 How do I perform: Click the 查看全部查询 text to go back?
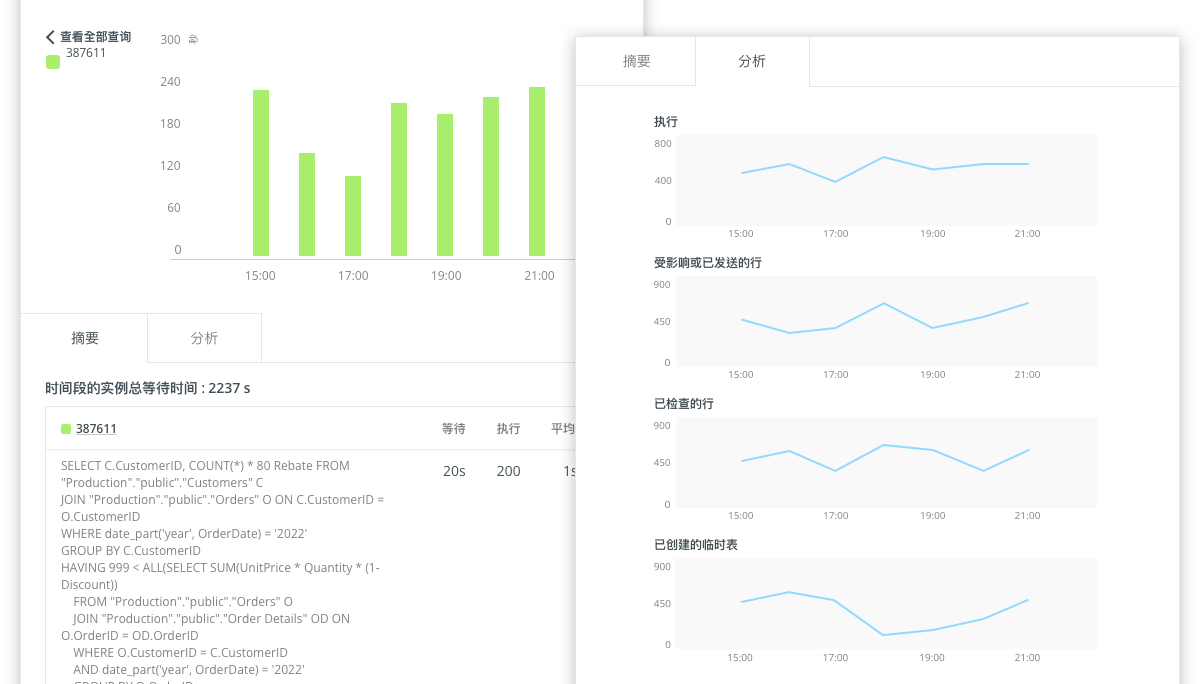pos(95,36)
